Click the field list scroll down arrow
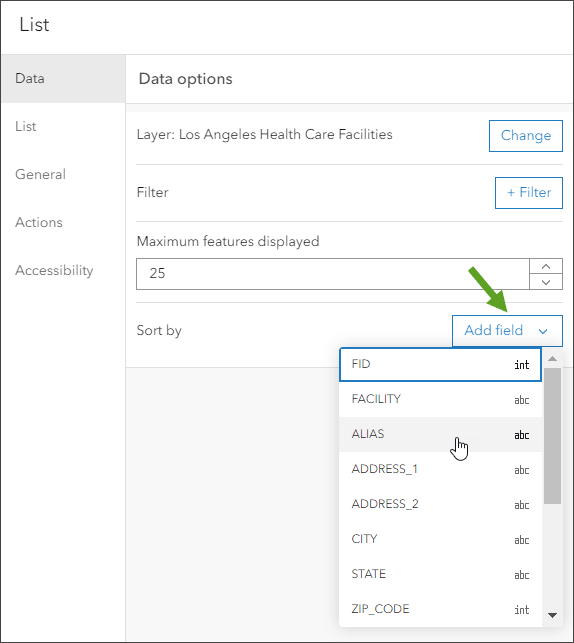This screenshot has width=574, height=643. pos(552,615)
